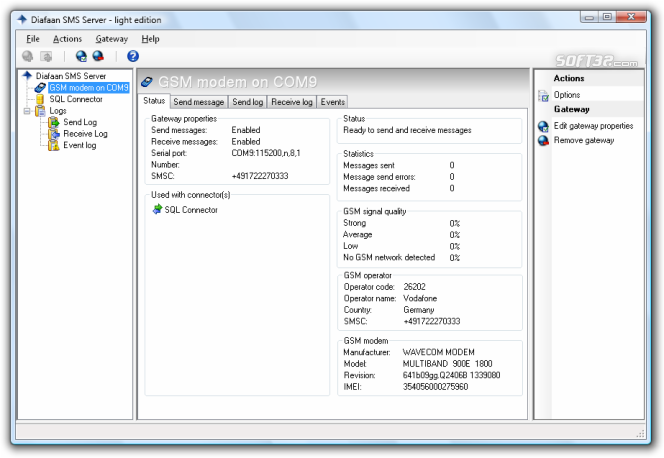Select the Logs tree item
Screen dimensions: 664x458
tap(58, 111)
